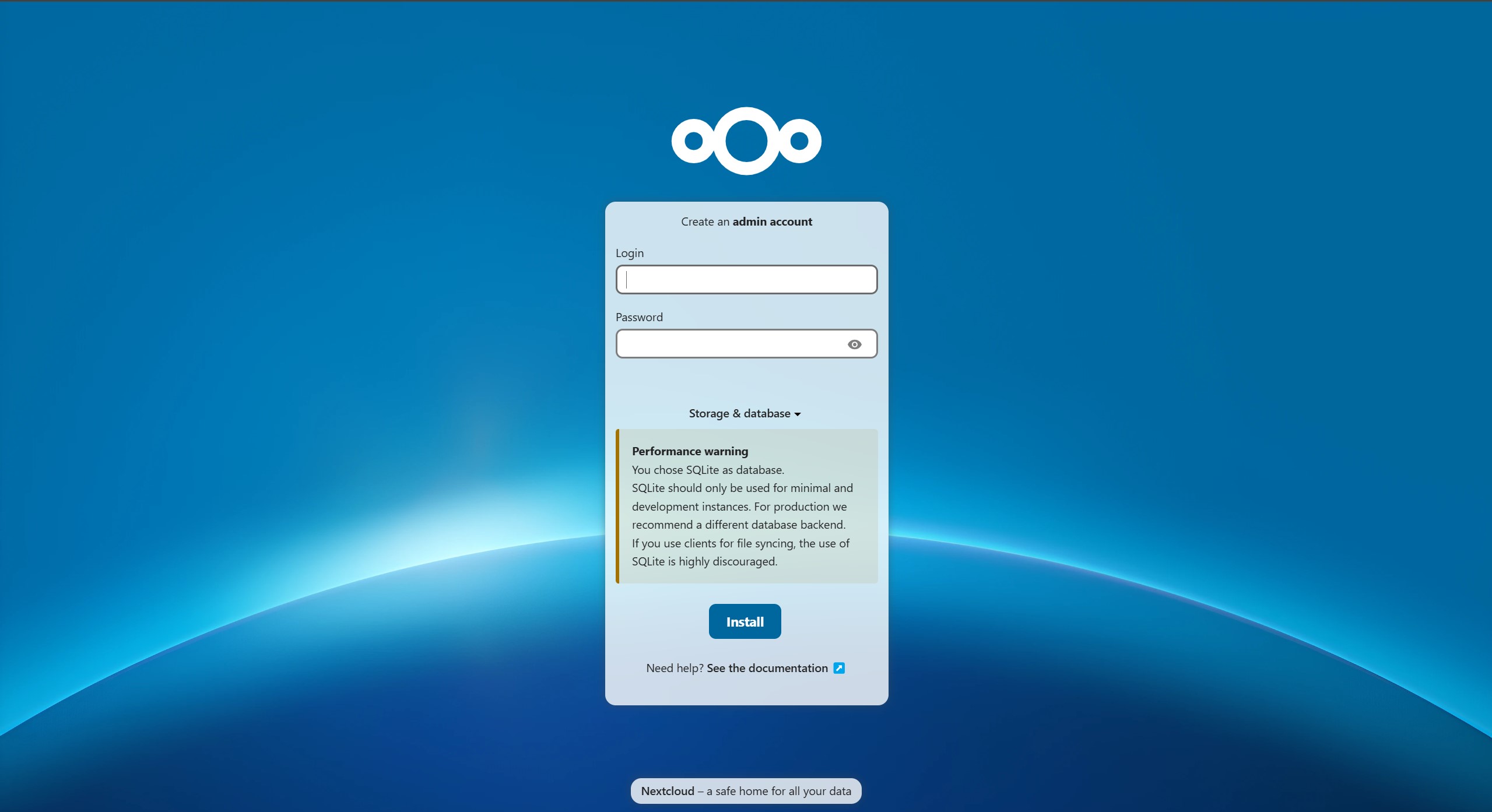1492x812 pixels.
Task: Click the caret arrow after Storage & database
Action: click(798, 414)
